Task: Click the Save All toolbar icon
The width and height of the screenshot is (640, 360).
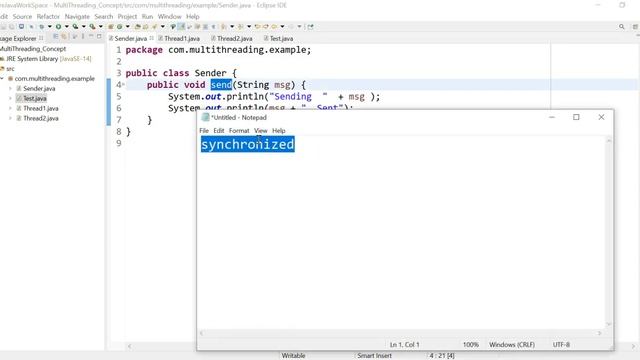Action: pos(12,27)
